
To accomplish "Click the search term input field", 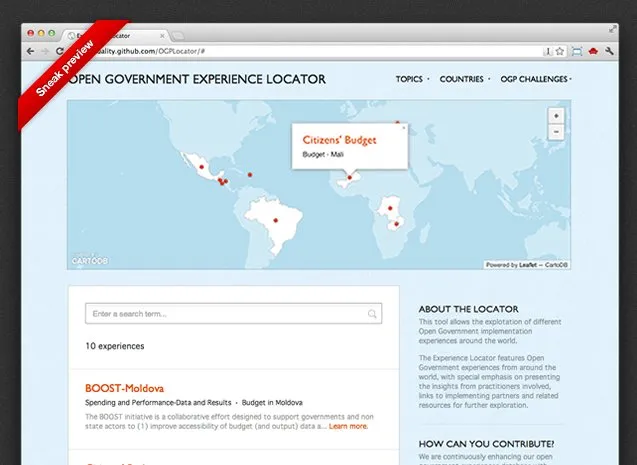I will [234, 314].
